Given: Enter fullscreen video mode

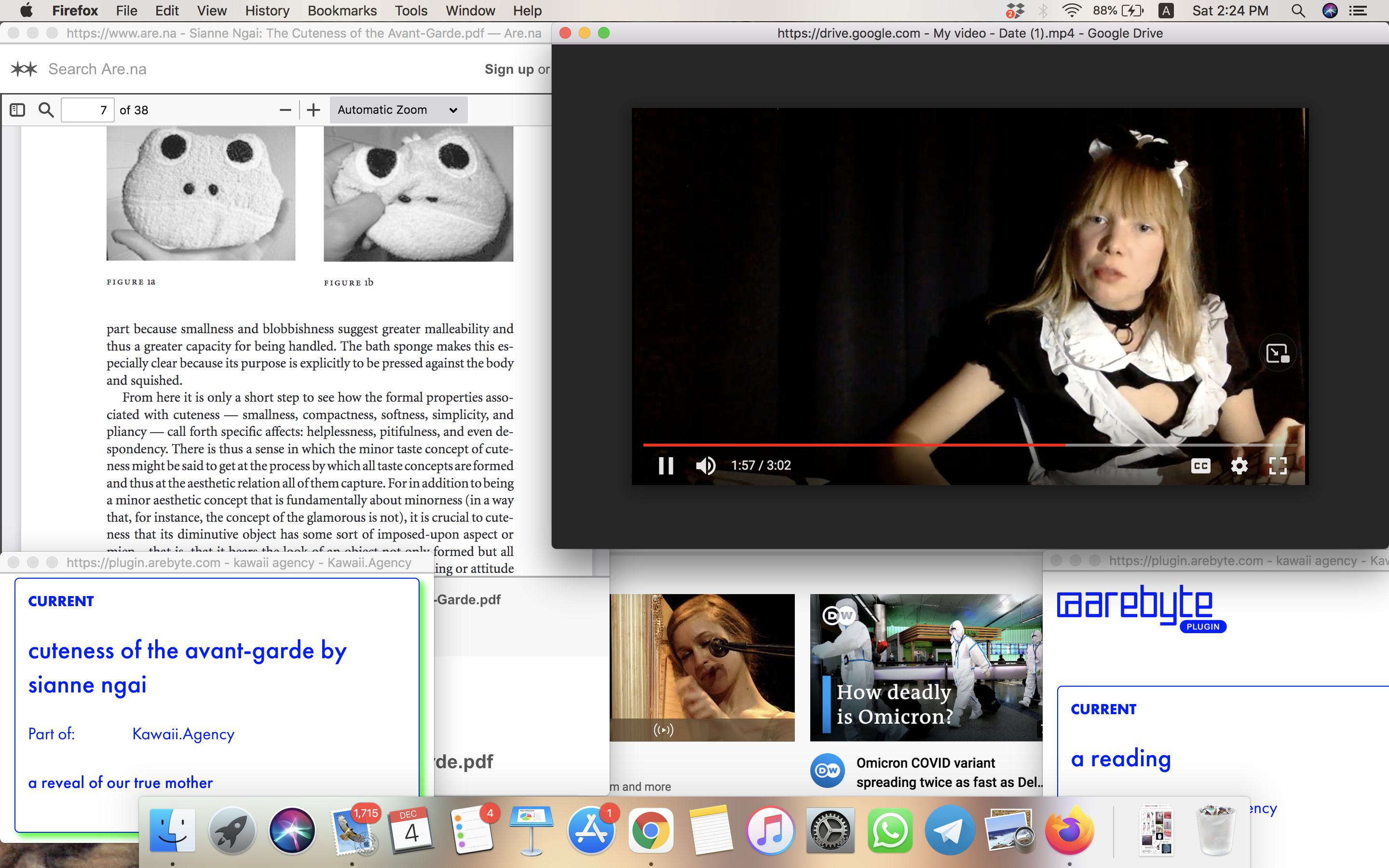Looking at the screenshot, I should [1278, 465].
